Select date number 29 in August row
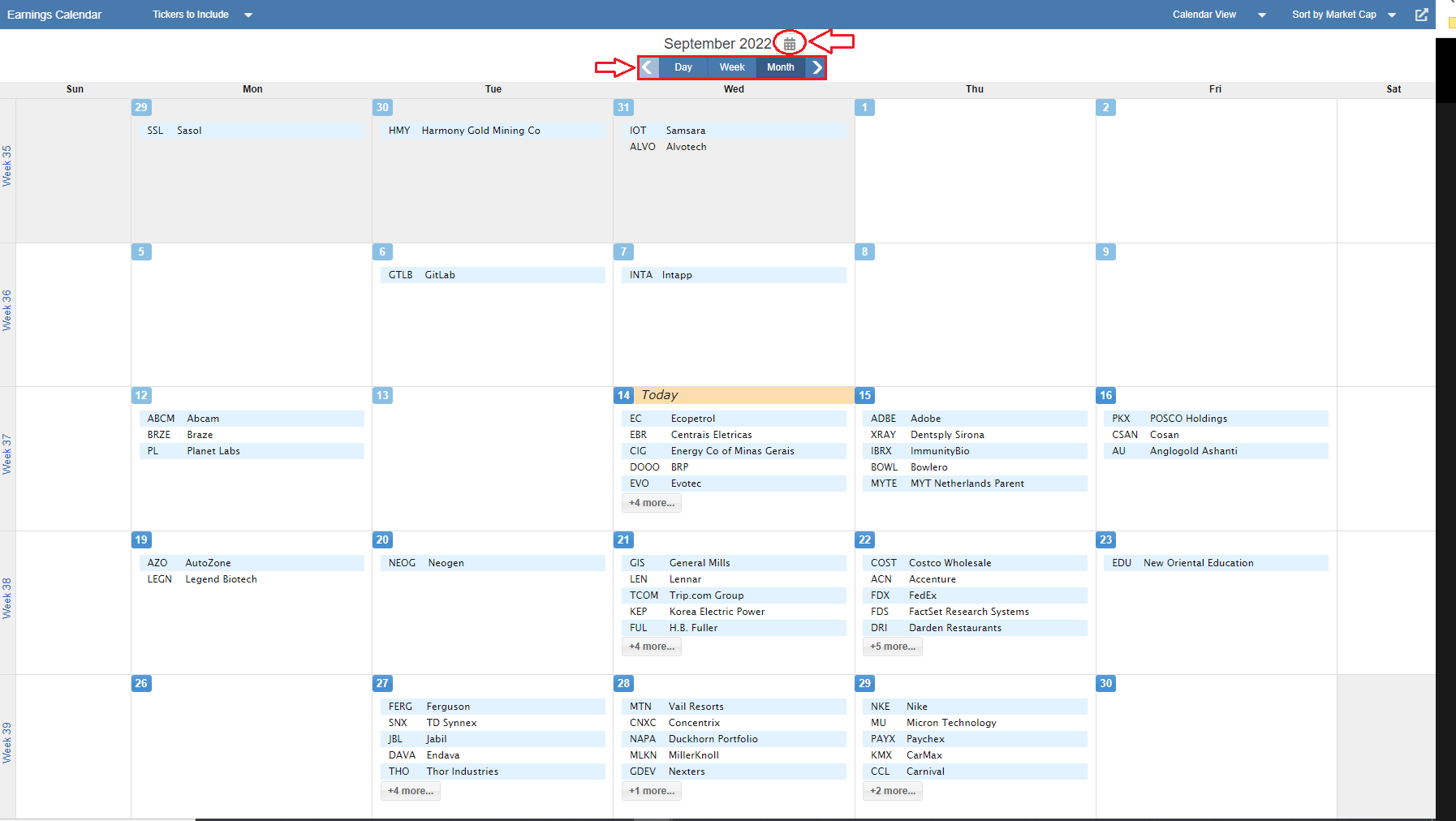 pos(141,107)
